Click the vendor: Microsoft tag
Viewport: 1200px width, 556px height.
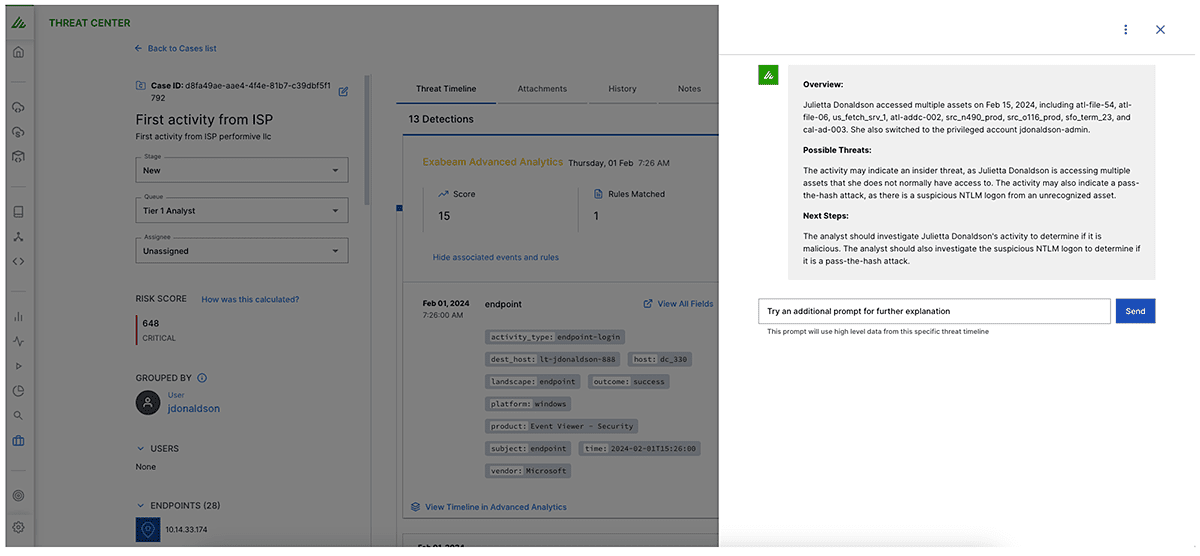pyautogui.click(x=528, y=470)
